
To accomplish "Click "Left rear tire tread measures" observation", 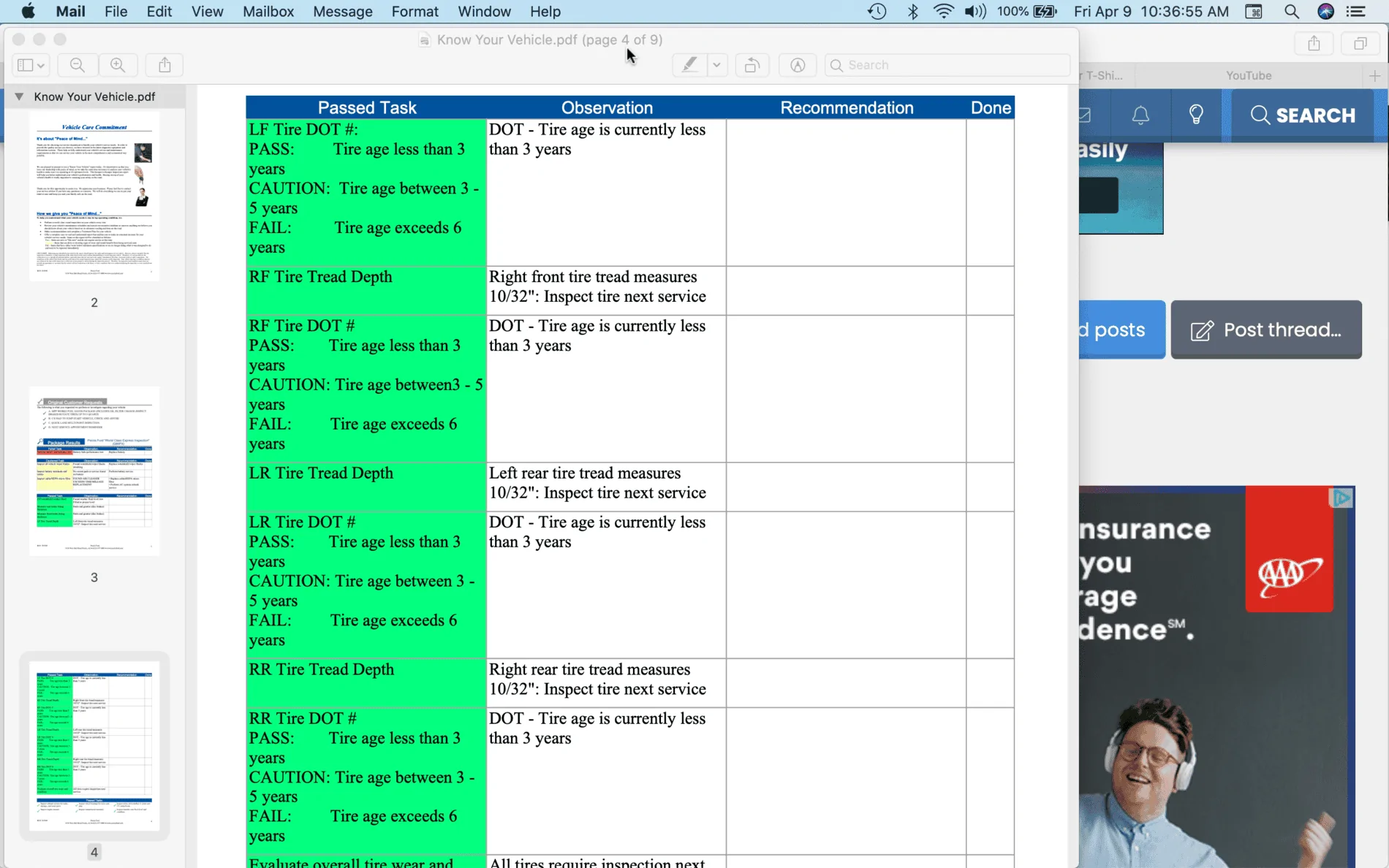I will [585, 473].
